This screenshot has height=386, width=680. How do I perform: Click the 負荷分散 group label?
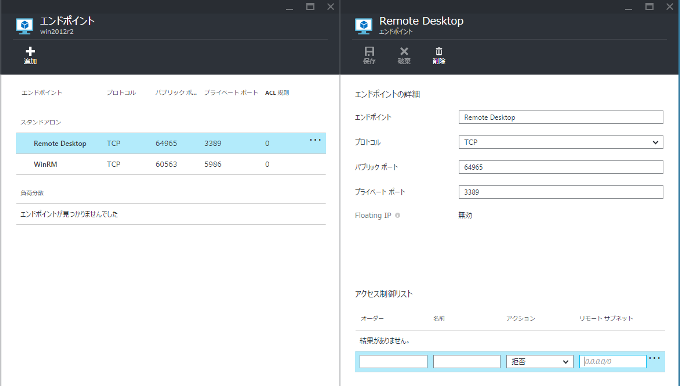[x=32, y=193]
